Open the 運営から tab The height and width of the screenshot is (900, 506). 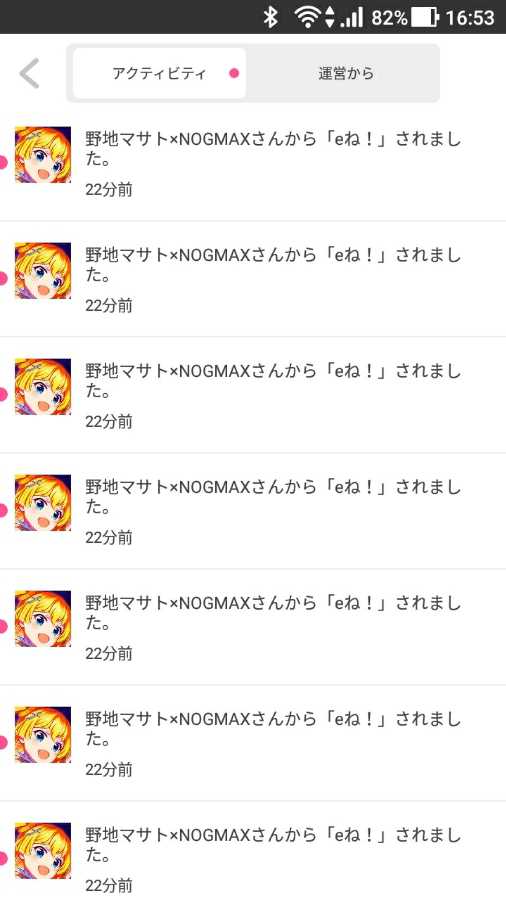tap(346, 73)
